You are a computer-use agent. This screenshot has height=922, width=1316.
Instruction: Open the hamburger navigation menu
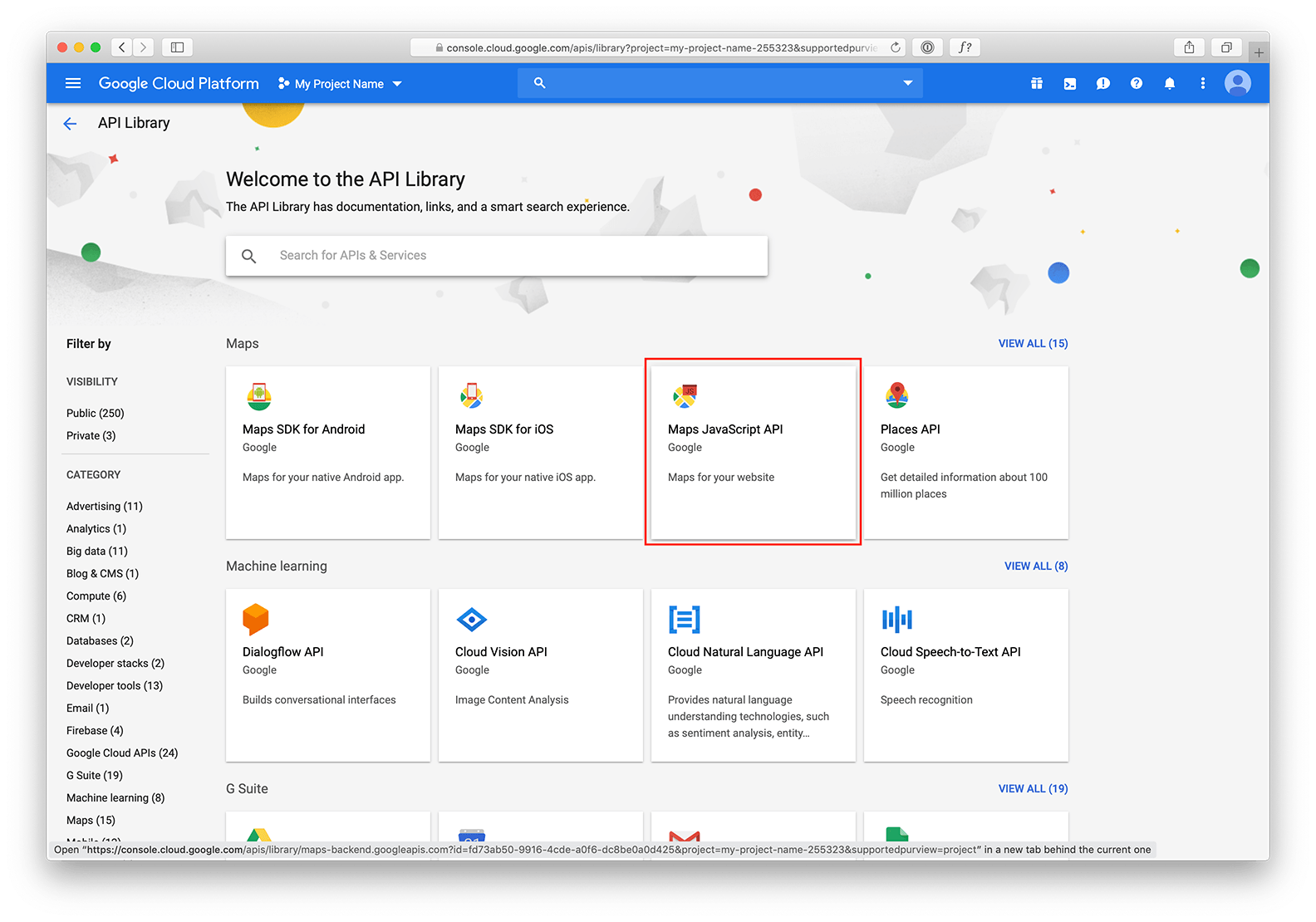73,83
